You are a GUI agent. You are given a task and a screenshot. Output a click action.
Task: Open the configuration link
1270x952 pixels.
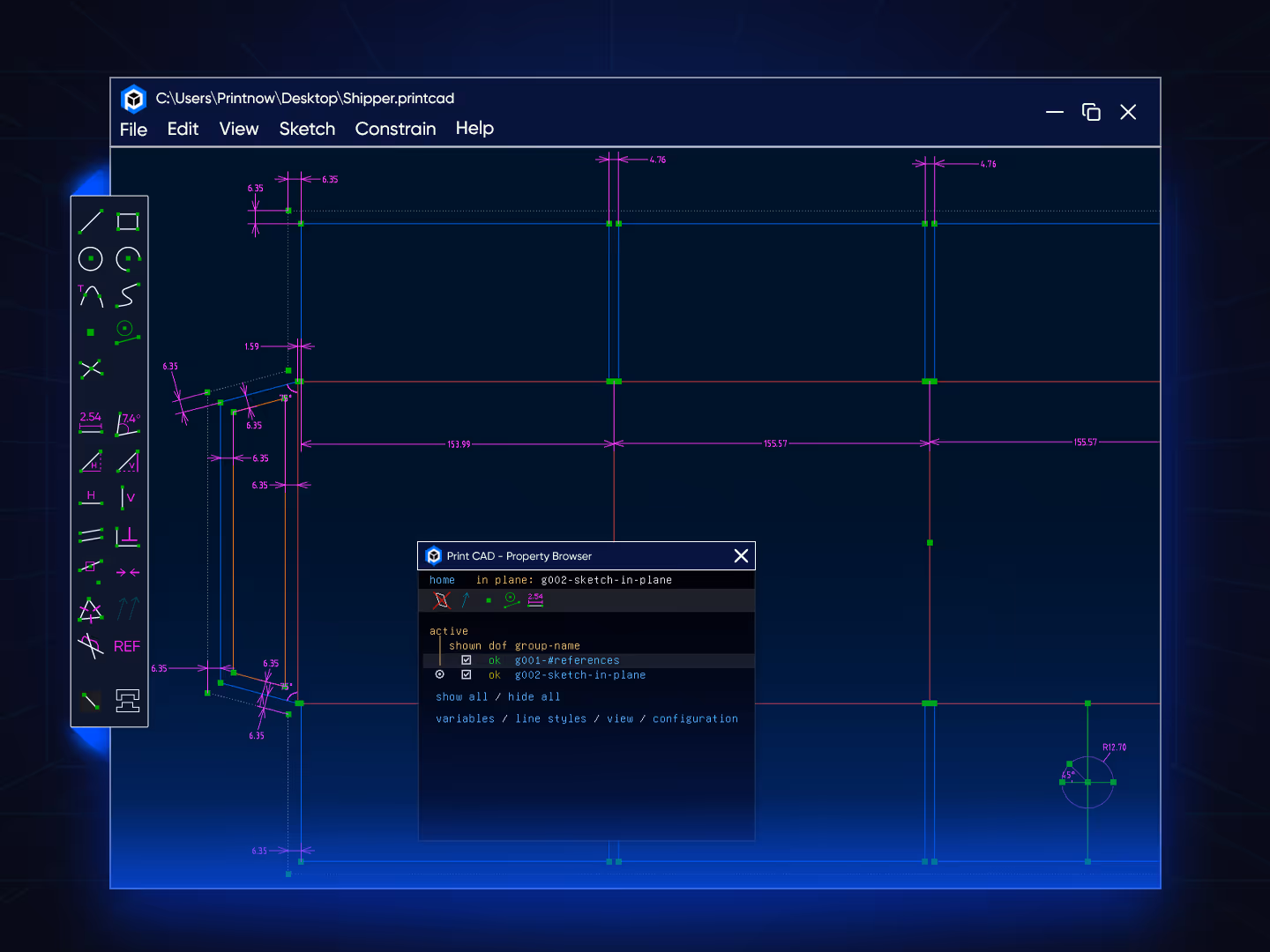point(695,718)
